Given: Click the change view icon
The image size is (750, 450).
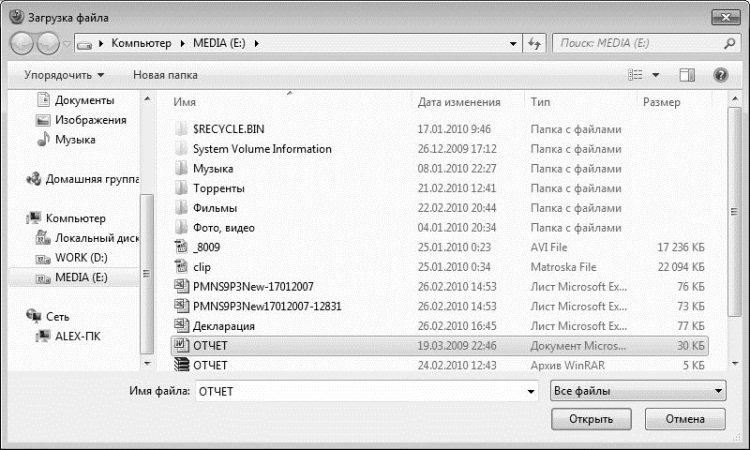Looking at the screenshot, I should point(635,75).
